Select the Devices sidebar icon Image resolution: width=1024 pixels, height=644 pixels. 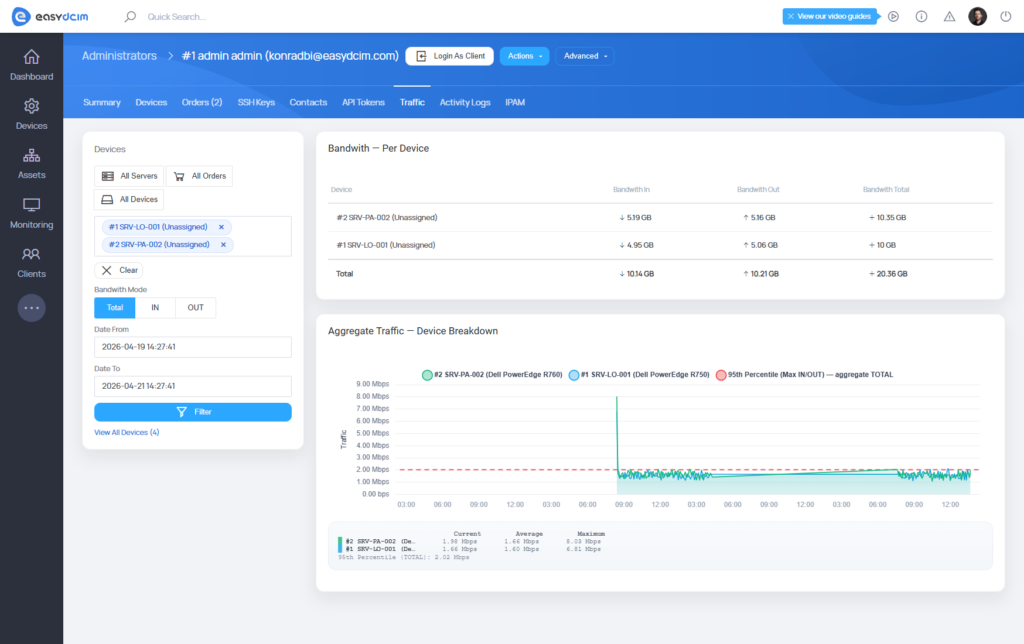31,112
